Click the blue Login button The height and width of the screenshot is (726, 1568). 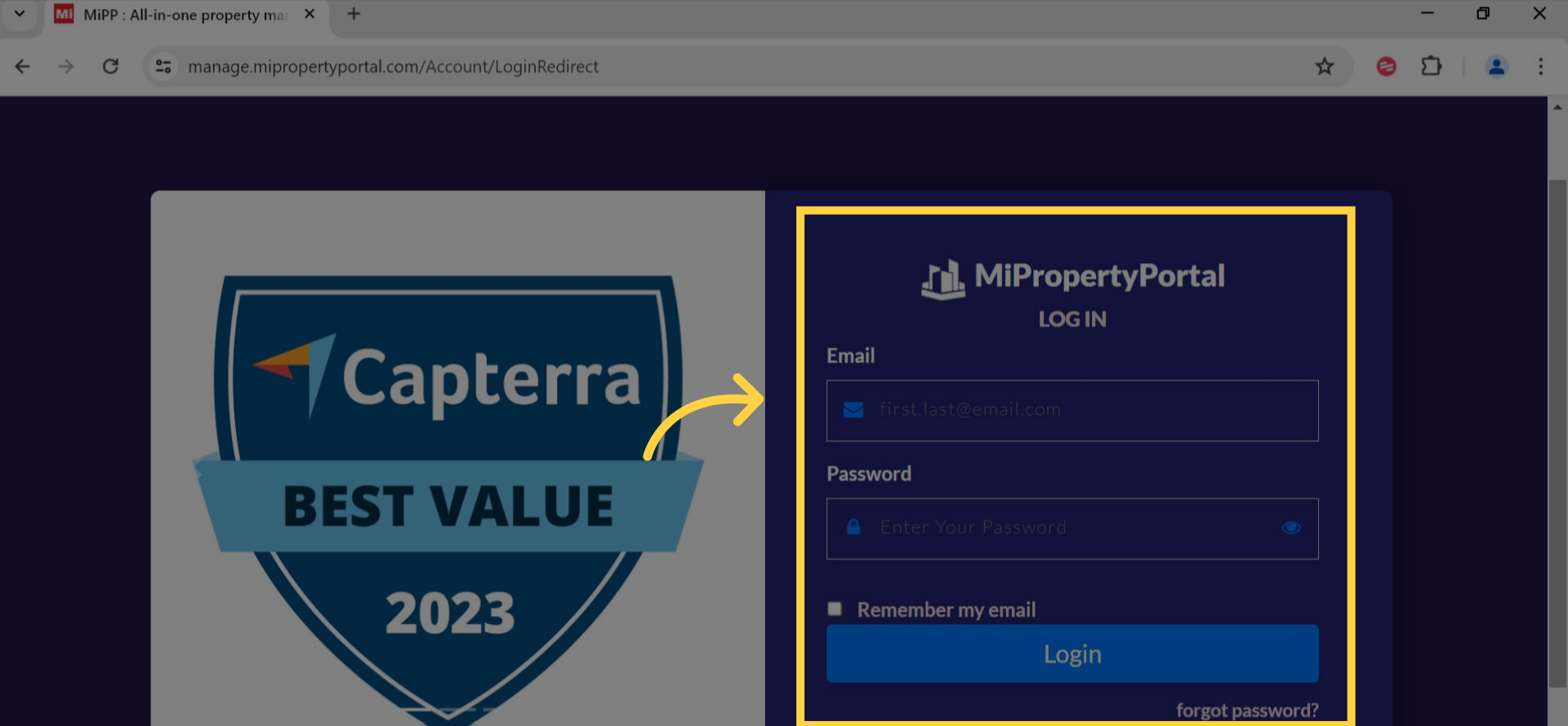1071,653
